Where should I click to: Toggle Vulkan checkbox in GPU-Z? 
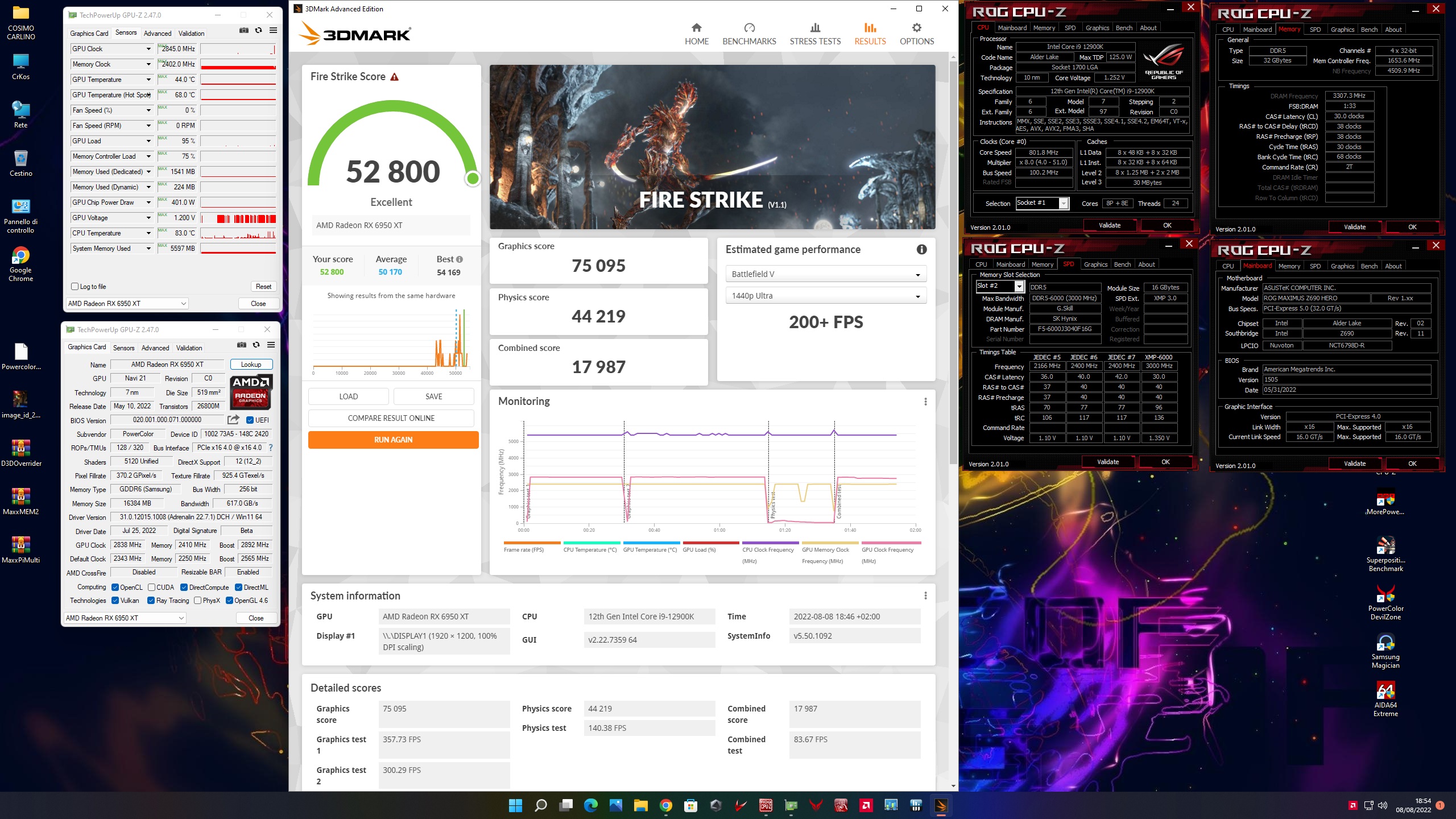pyautogui.click(x=115, y=601)
